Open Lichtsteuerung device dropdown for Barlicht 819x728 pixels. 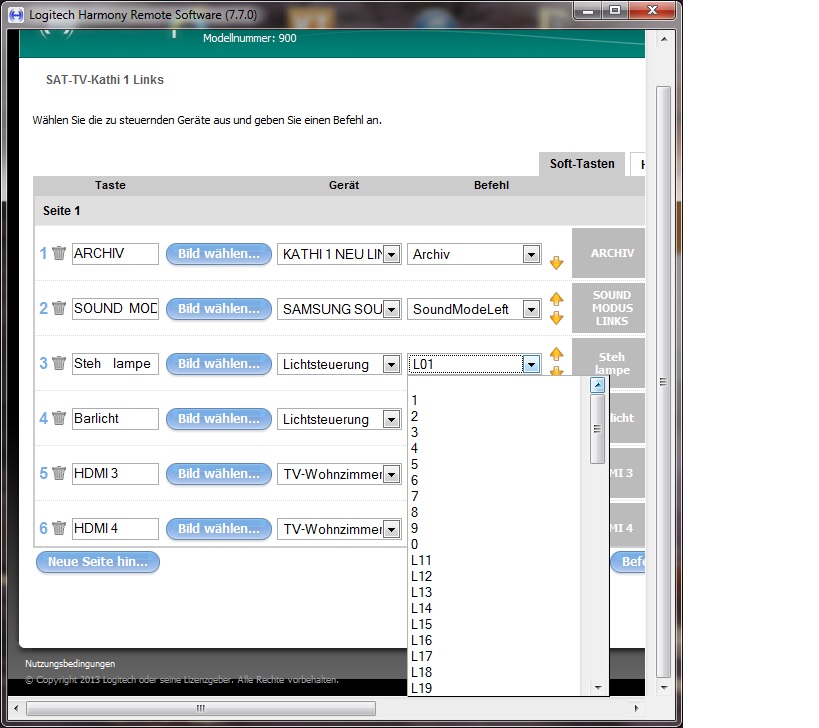[x=391, y=420]
